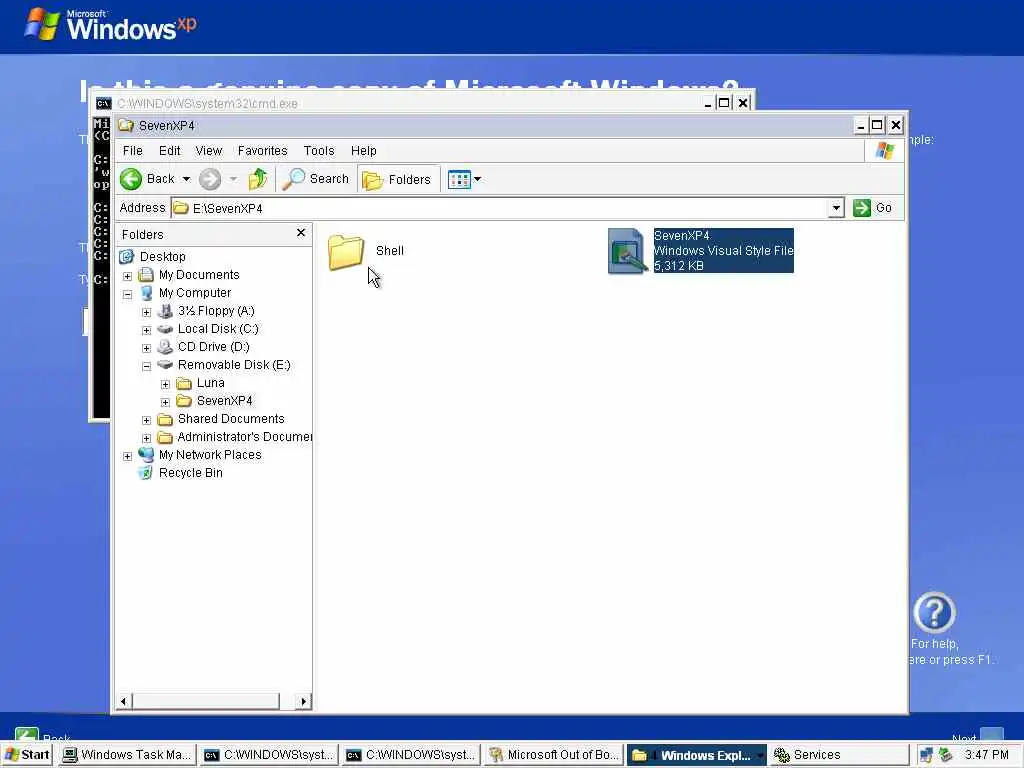The height and width of the screenshot is (768, 1024).
Task: Select Administrator's Documents folder
Action: point(244,437)
